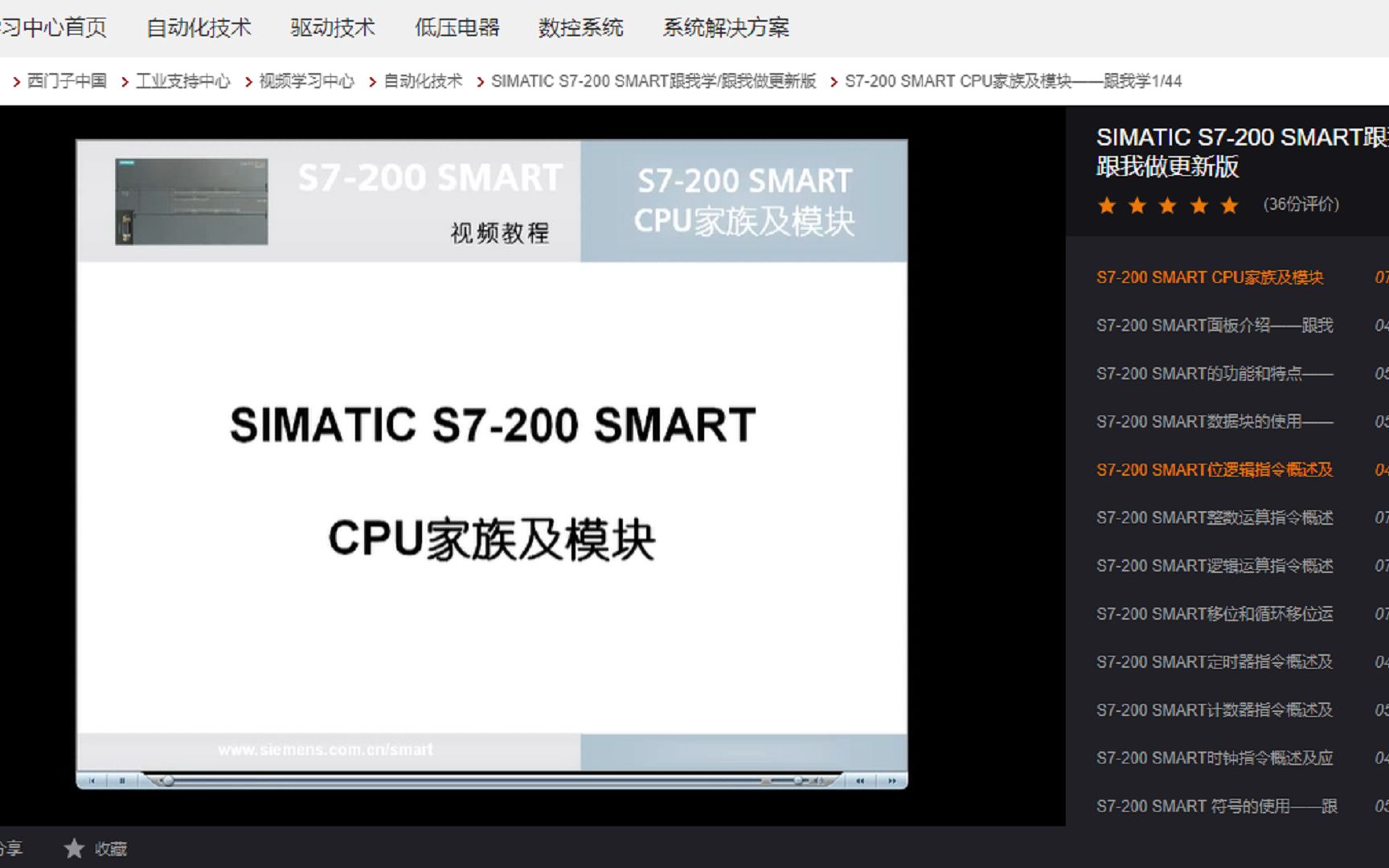Select playlist item S7-200 SMART逻辑运算指令概述

(x=1215, y=567)
